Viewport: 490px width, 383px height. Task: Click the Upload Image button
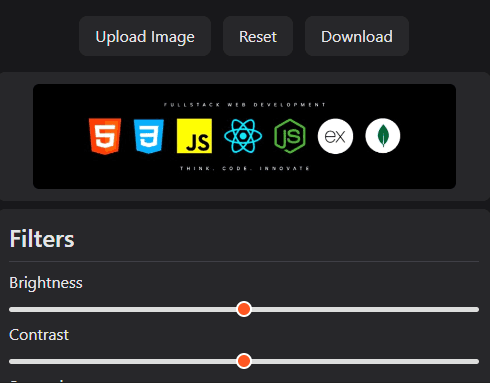(145, 36)
